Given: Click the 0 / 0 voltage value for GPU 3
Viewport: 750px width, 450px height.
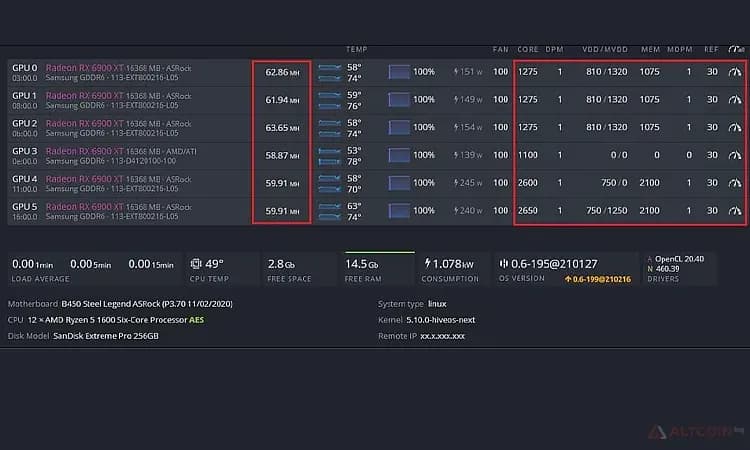Looking at the screenshot, I should [619, 155].
